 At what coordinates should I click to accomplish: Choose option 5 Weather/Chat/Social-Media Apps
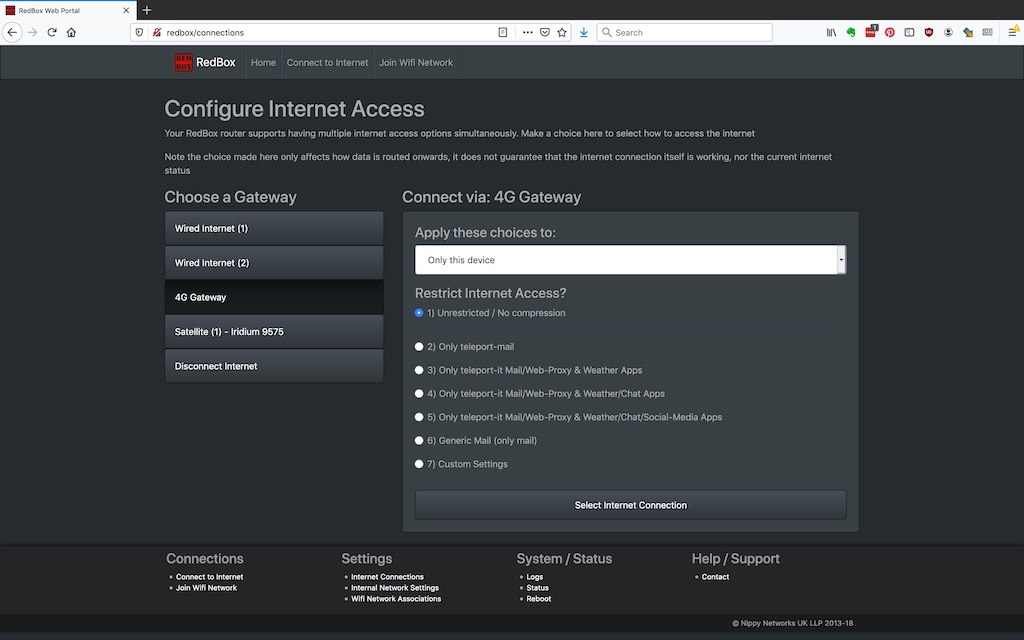[x=419, y=417]
